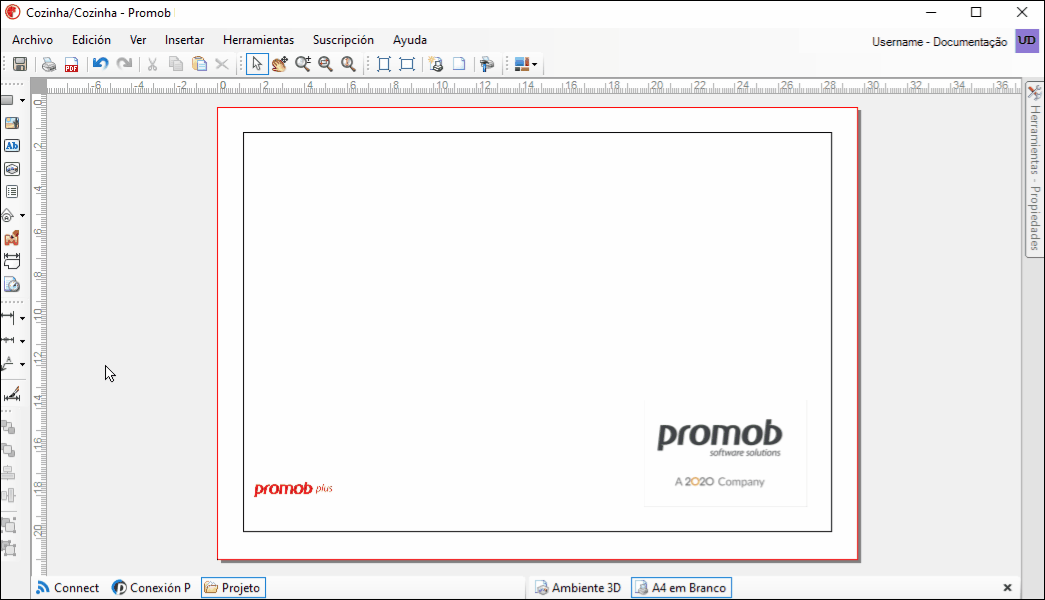This screenshot has height=600, width=1045.
Task: Click the zoom in magnifier
Action: point(303,64)
